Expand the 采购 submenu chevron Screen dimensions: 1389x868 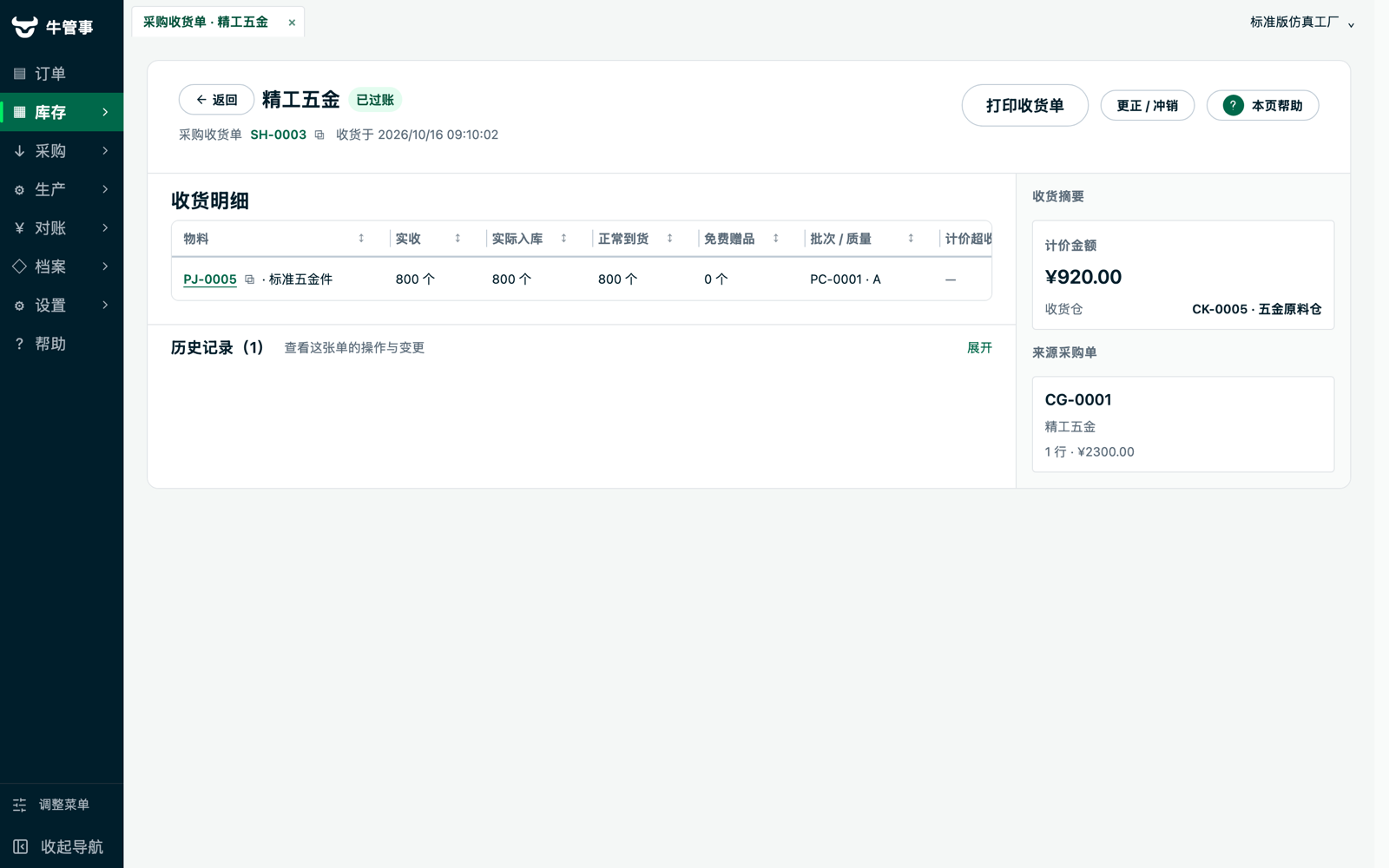(105, 151)
